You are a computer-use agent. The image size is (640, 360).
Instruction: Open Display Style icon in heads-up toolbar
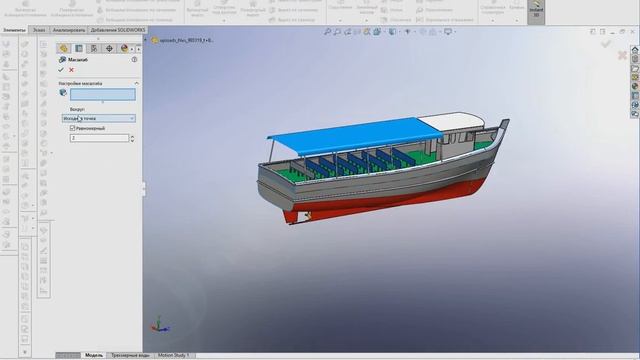[x=392, y=31]
